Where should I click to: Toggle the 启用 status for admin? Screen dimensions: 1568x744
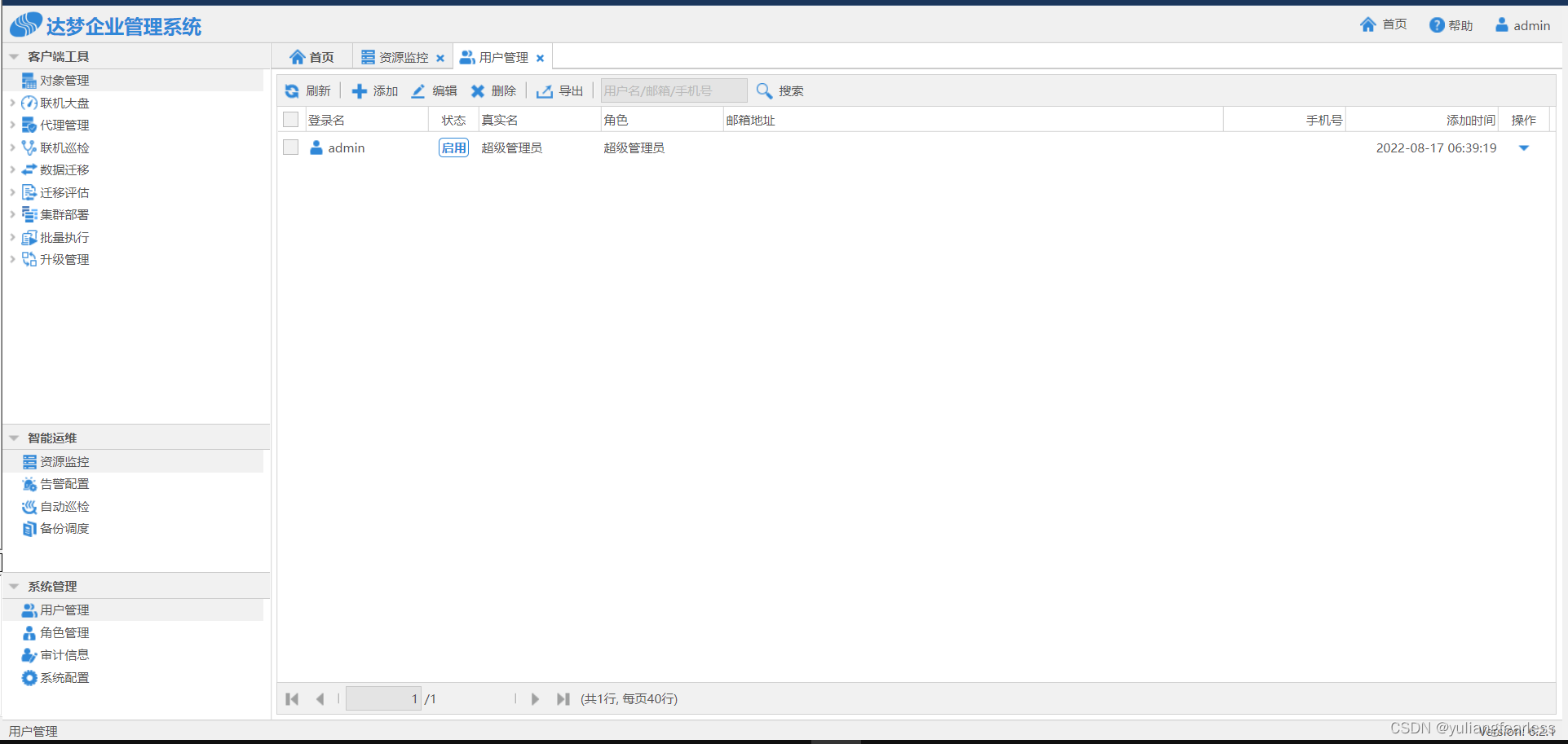pyautogui.click(x=453, y=147)
